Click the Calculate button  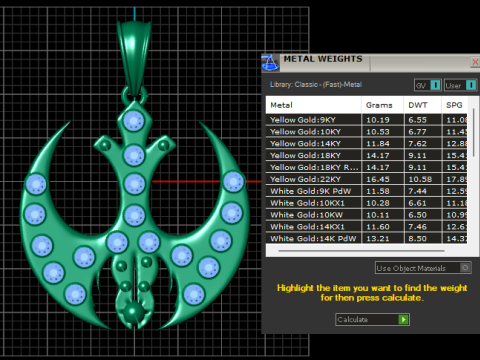(372, 319)
